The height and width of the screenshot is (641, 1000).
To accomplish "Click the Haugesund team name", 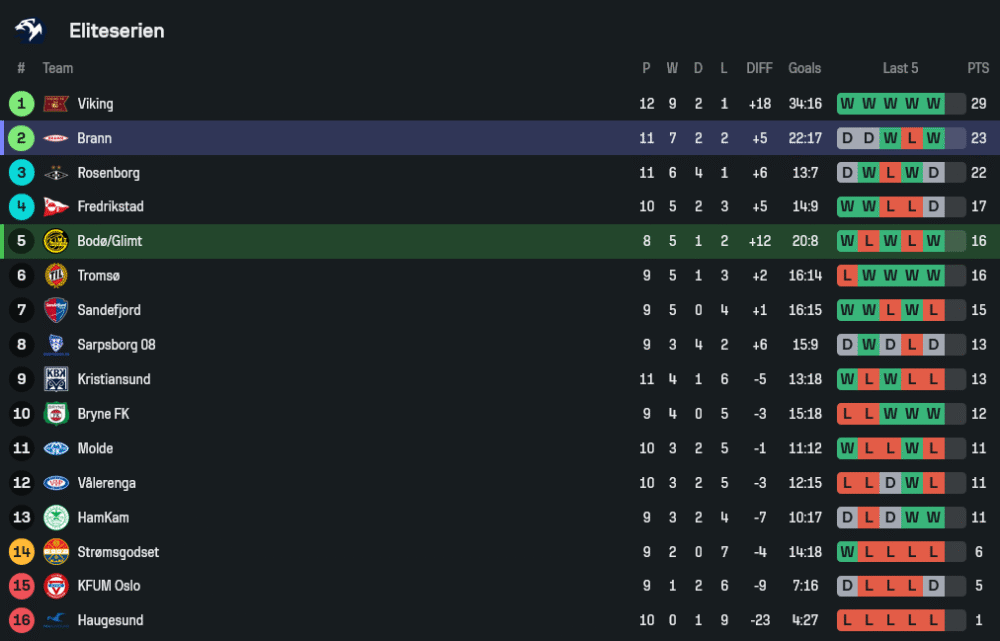I will (x=109, y=621).
